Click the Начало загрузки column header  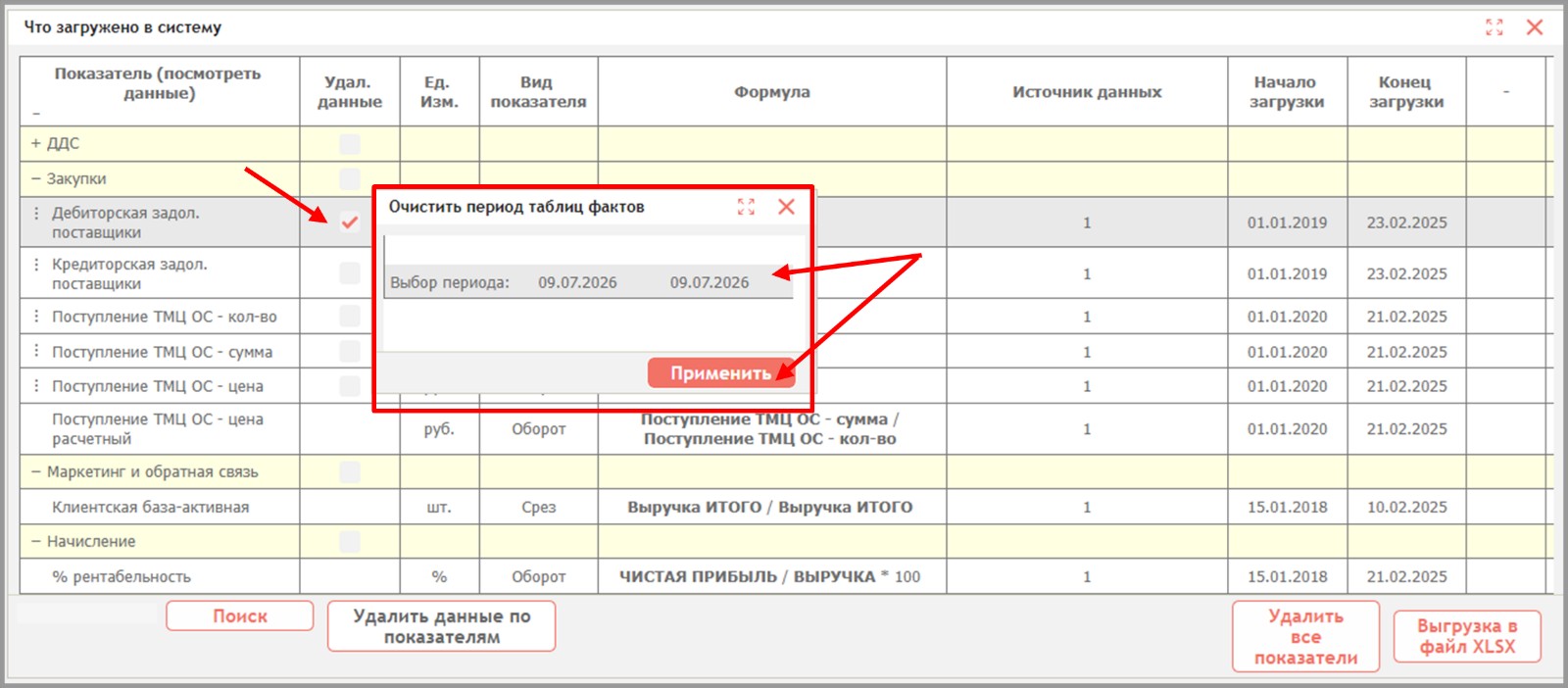click(1287, 92)
